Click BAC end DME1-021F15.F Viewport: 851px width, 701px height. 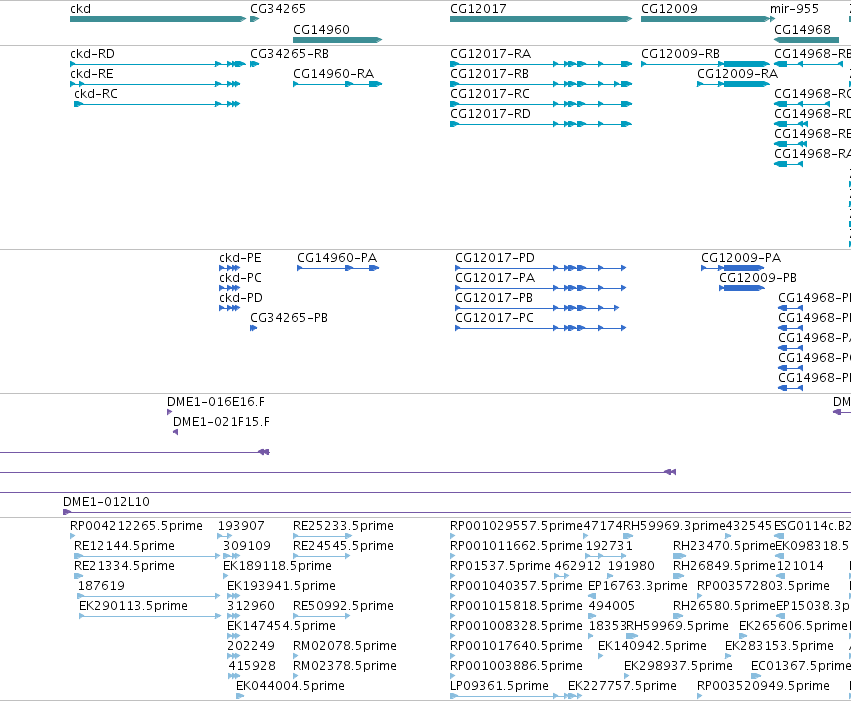[x=221, y=422]
